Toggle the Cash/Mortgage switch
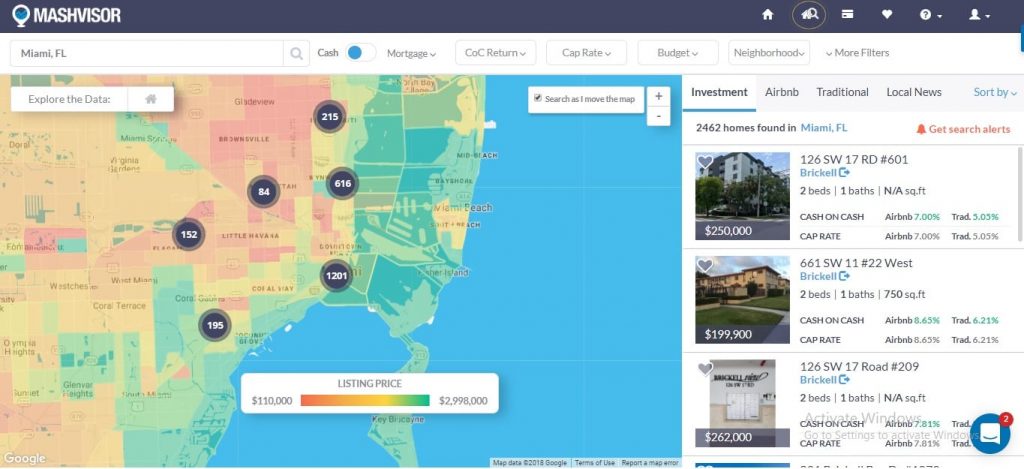Screen dimensions: 1024x469 [x=360, y=53]
